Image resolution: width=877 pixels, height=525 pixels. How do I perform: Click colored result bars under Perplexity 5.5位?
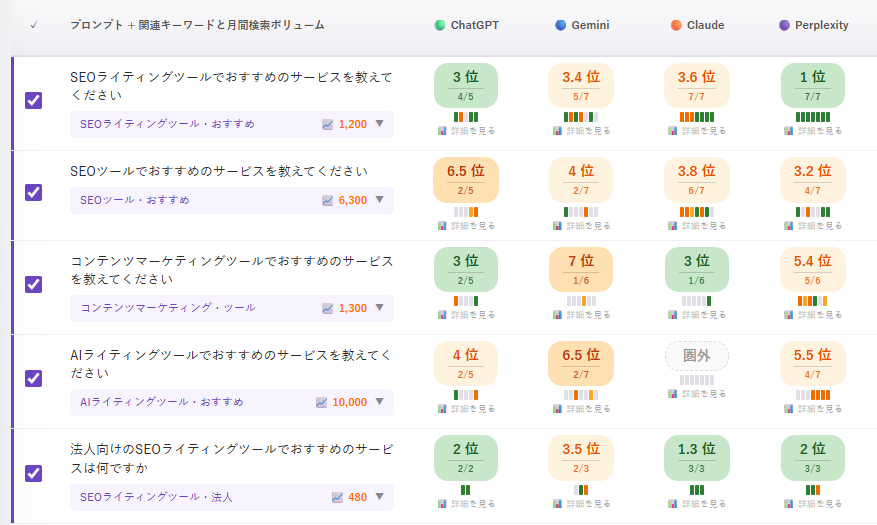coord(813,395)
